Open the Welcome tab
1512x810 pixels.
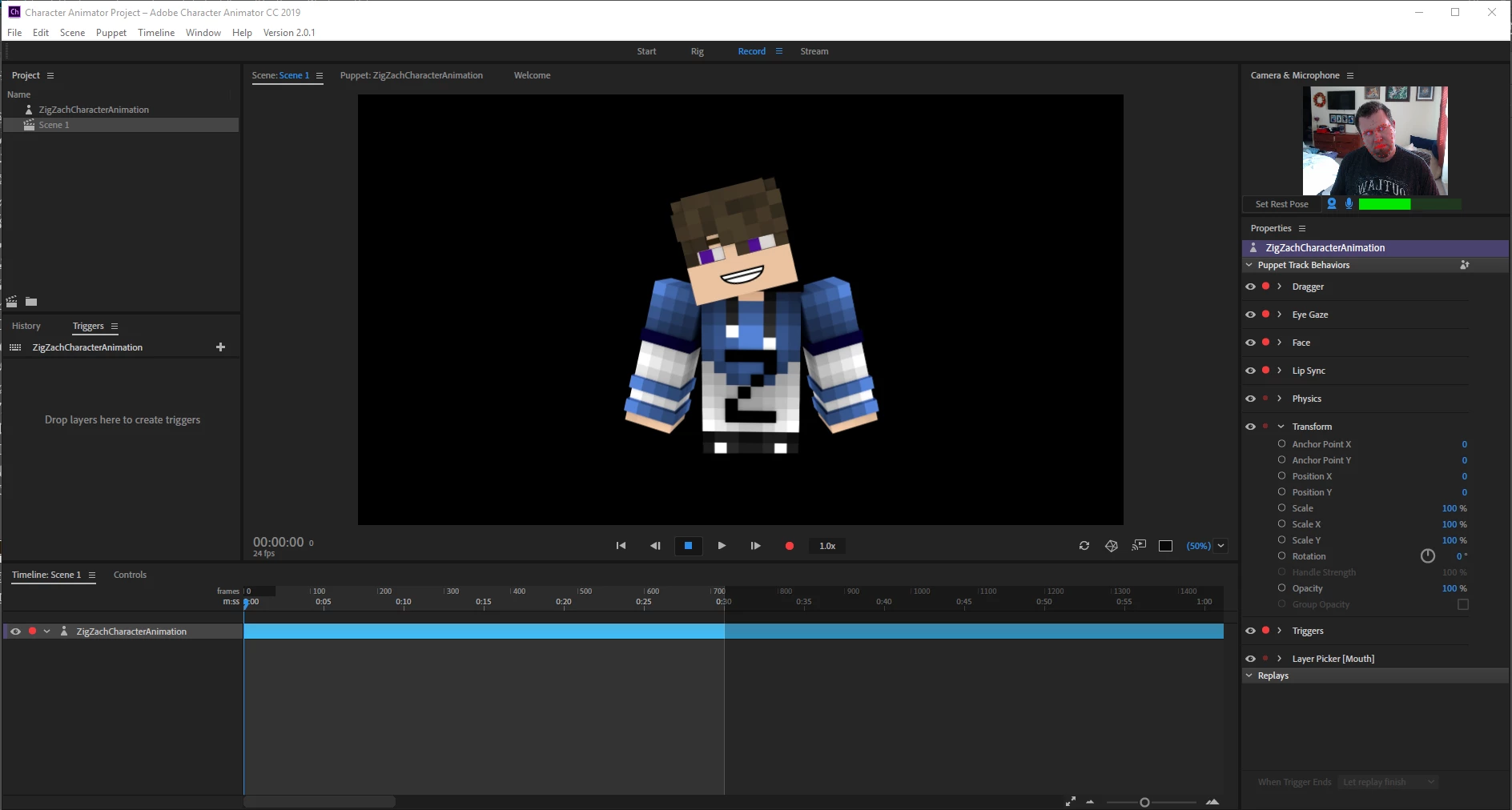click(532, 75)
